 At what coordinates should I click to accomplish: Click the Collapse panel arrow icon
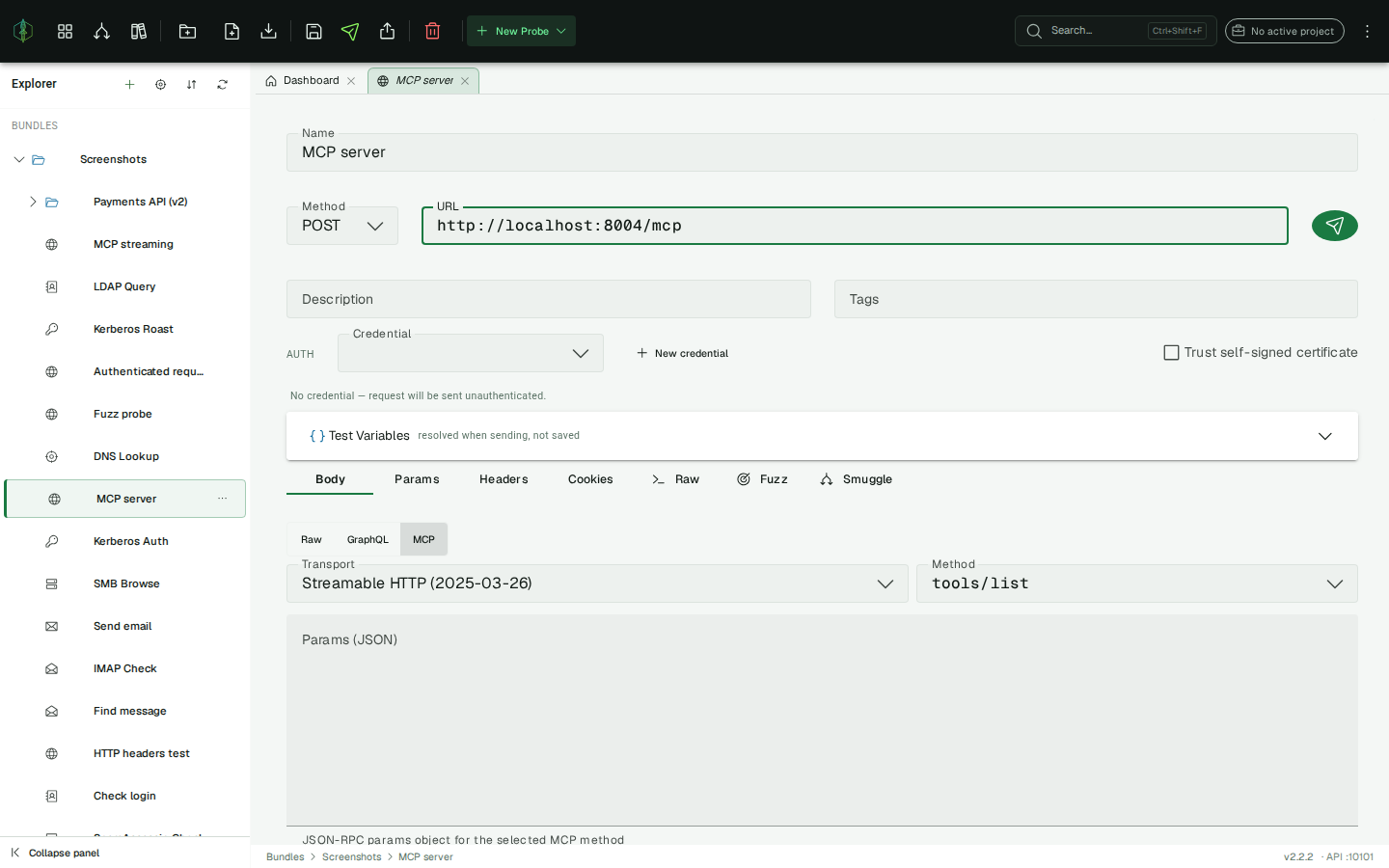(14, 853)
